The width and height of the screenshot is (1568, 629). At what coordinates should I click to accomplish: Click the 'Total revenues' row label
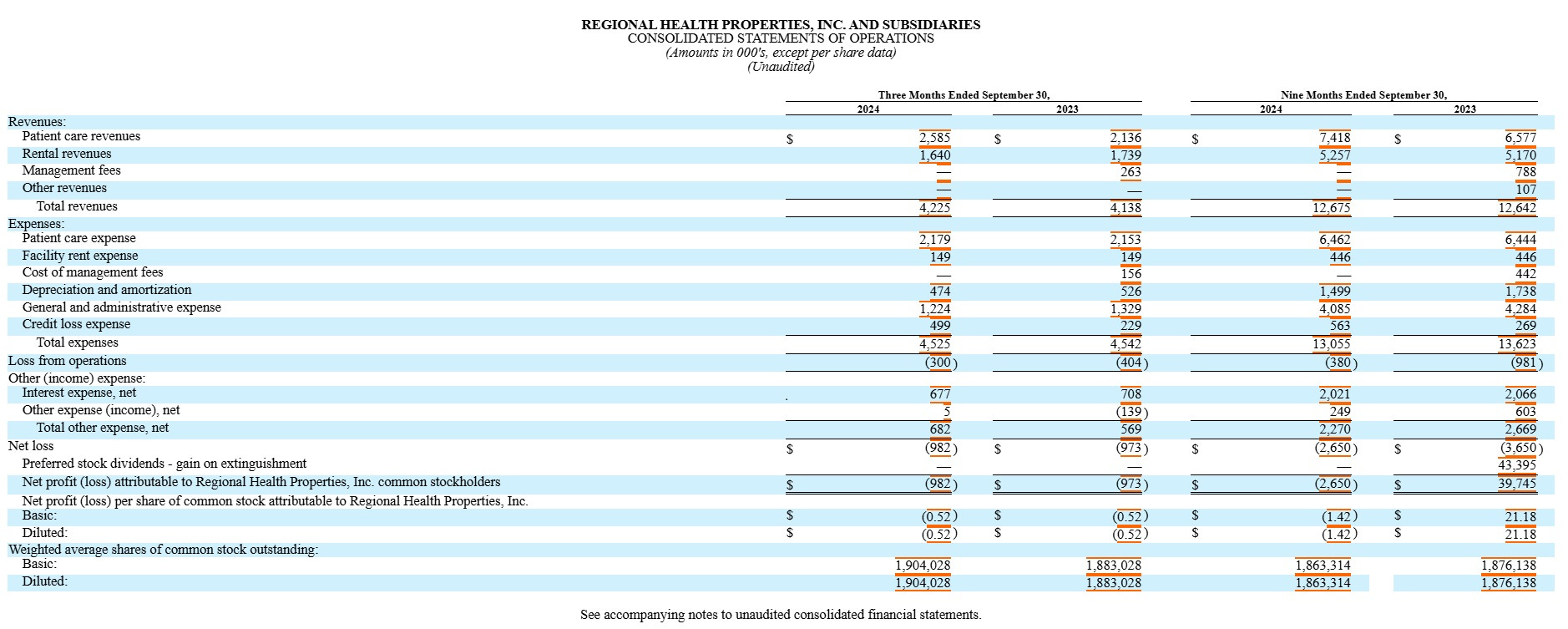click(x=77, y=206)
